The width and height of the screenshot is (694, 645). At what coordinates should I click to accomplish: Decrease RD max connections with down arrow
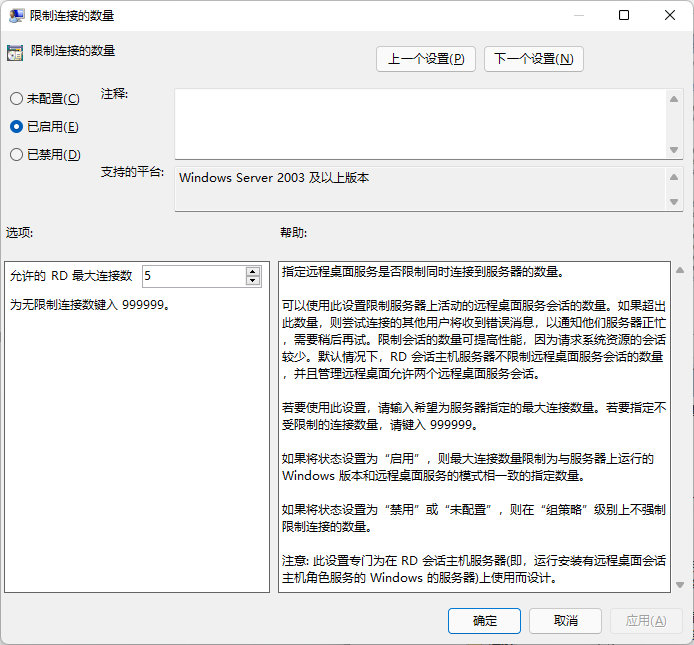pos(253,281)
